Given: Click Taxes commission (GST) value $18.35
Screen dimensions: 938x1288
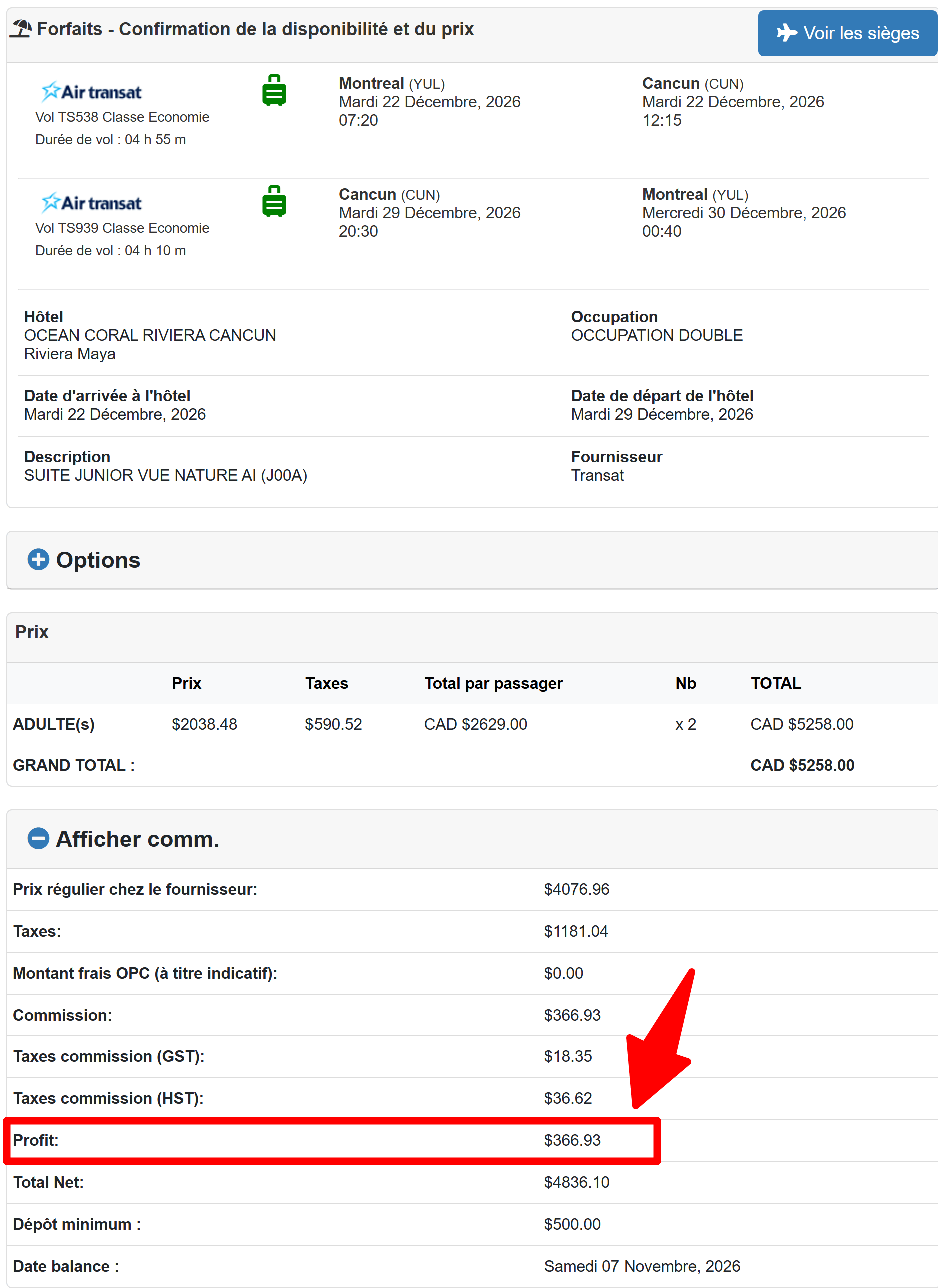Looking at the screenshot, I should pyautogui.click(x=568, y=1056).
